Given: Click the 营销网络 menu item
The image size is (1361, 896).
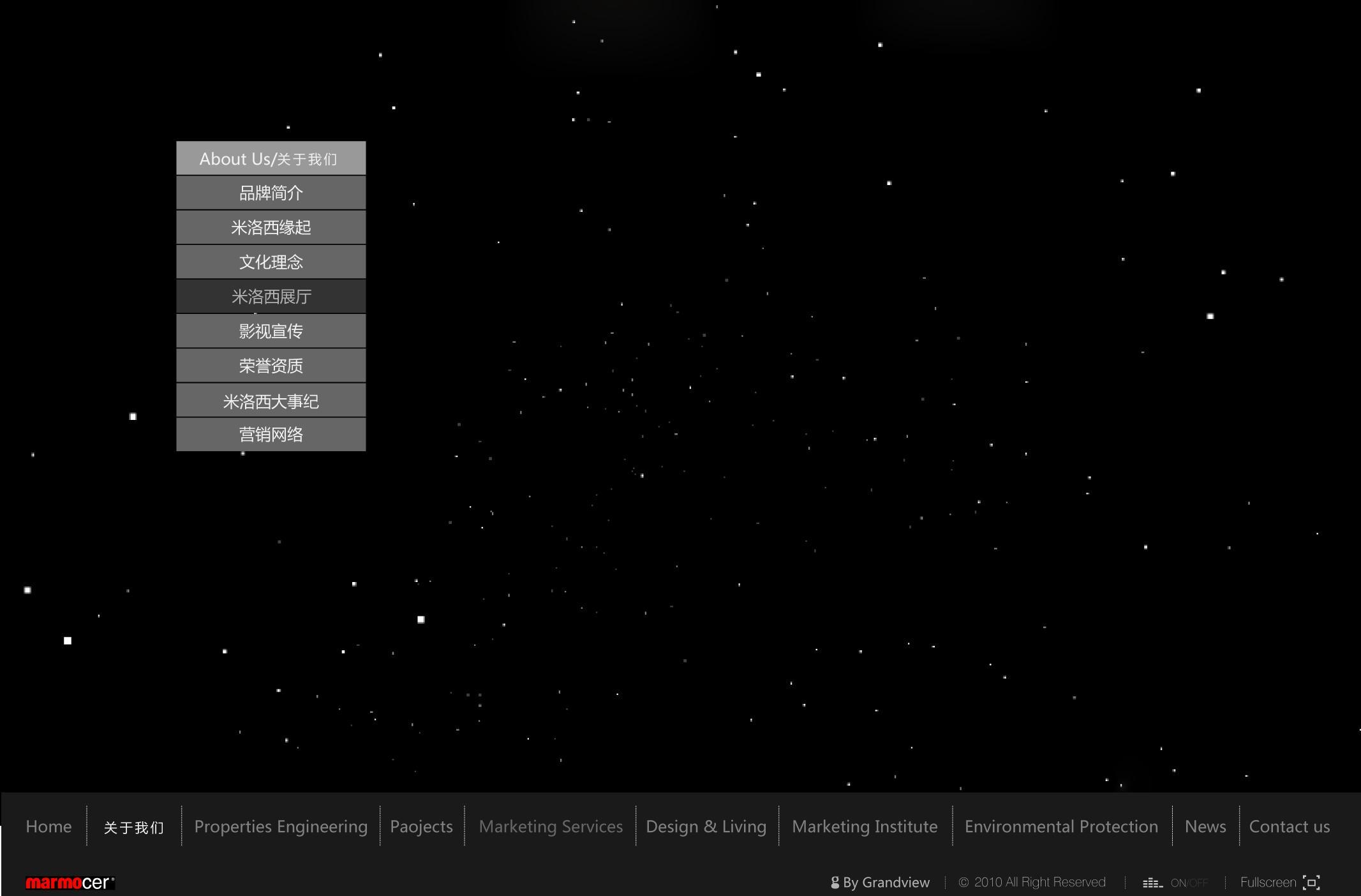Looking at the screenshot, I should [271, 435].
